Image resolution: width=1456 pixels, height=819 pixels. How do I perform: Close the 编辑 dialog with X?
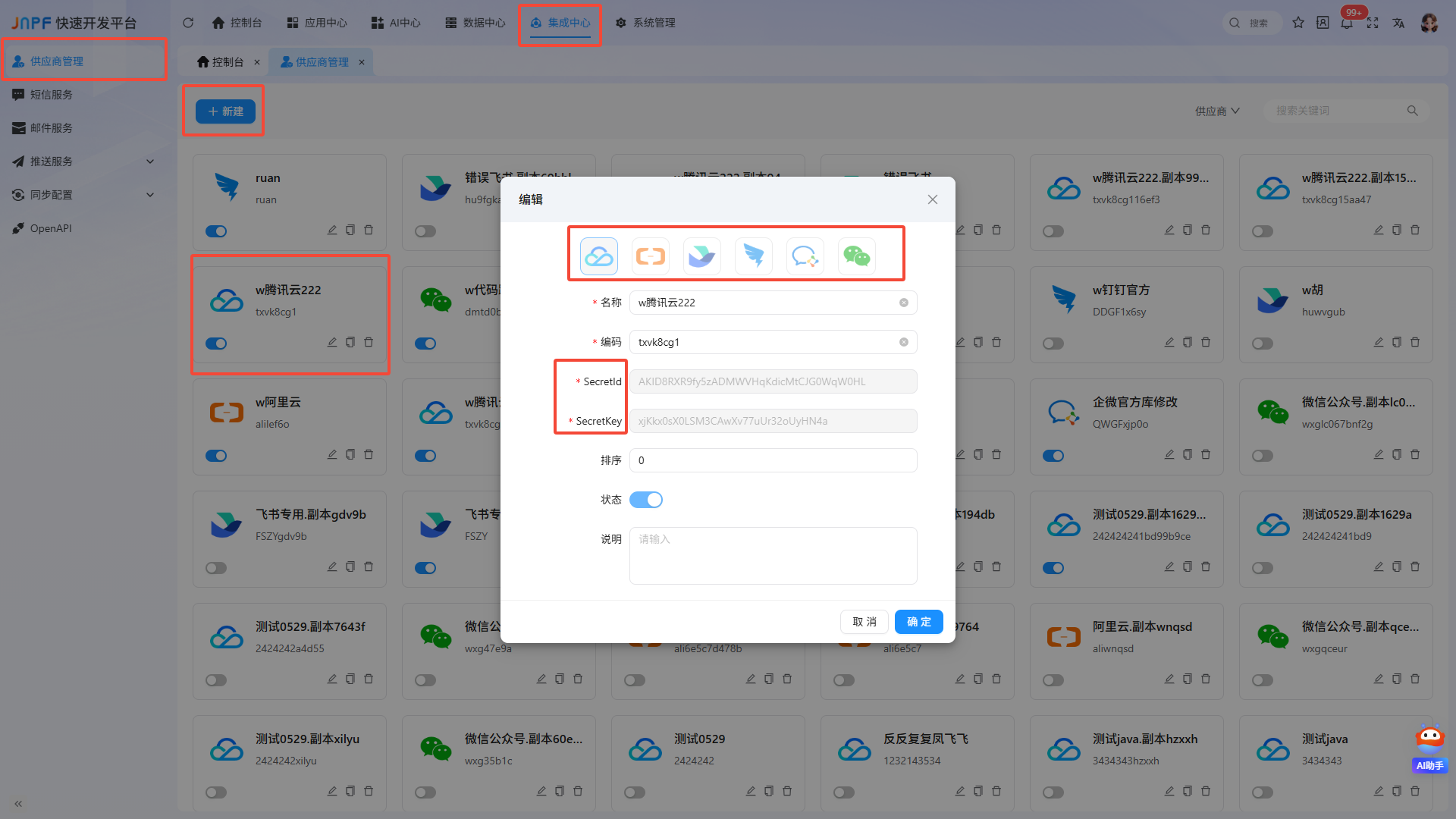(x=933, y=199)
